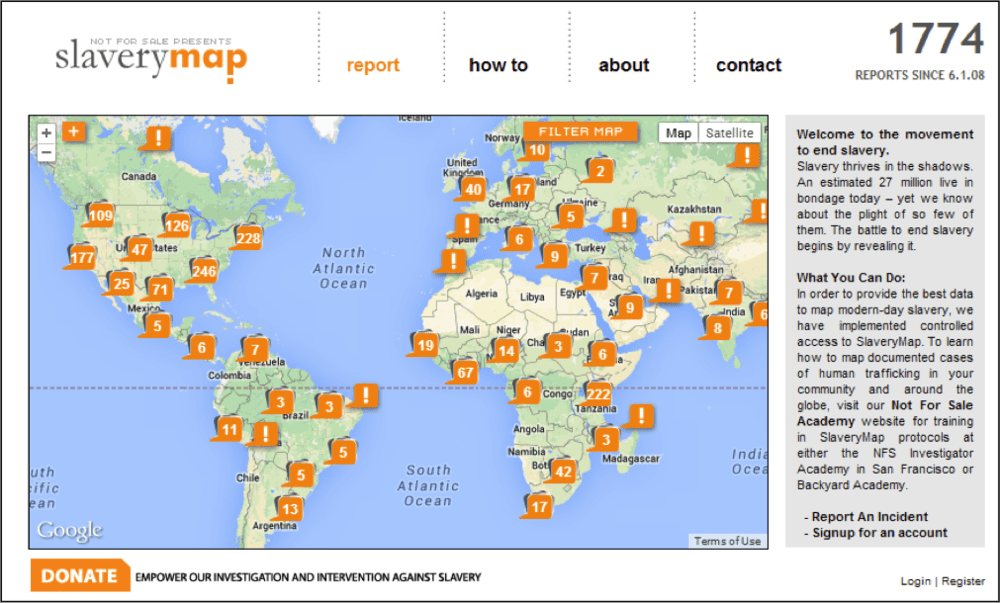
Task: Click the 67 reports marker
Action: pos(464,372)
